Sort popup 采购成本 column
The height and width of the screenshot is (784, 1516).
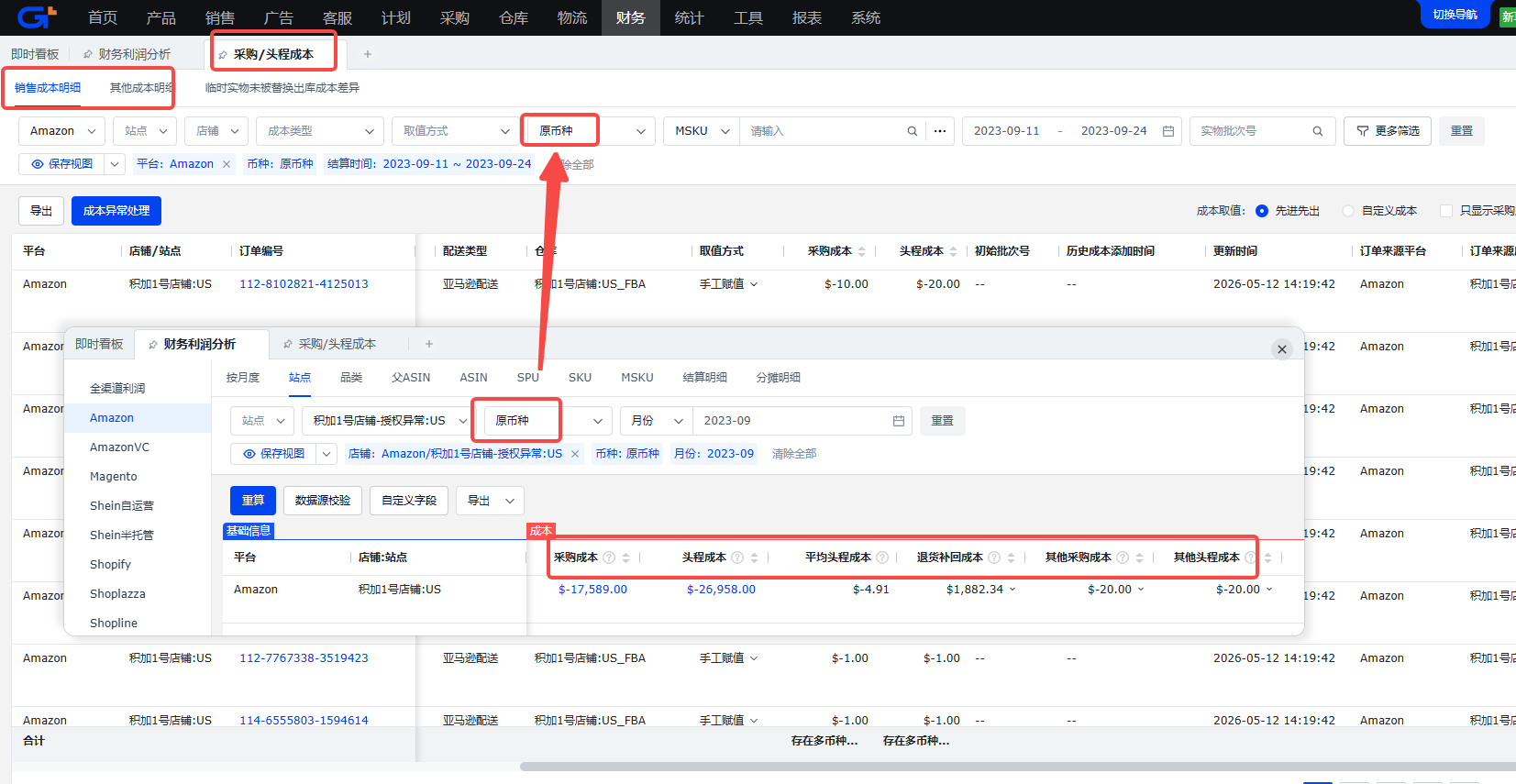(x=626, y=558)
